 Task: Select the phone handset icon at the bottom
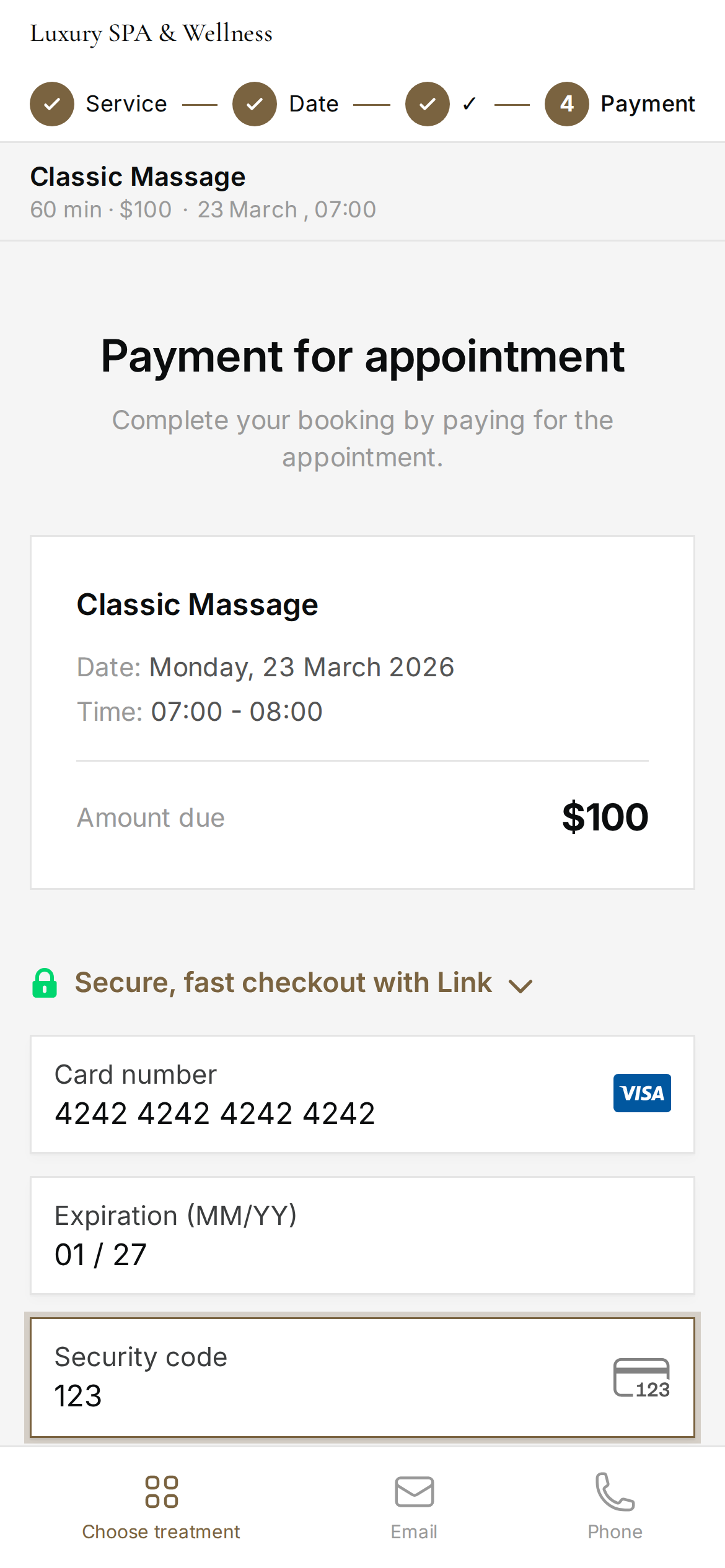[x=614, y=1492]
